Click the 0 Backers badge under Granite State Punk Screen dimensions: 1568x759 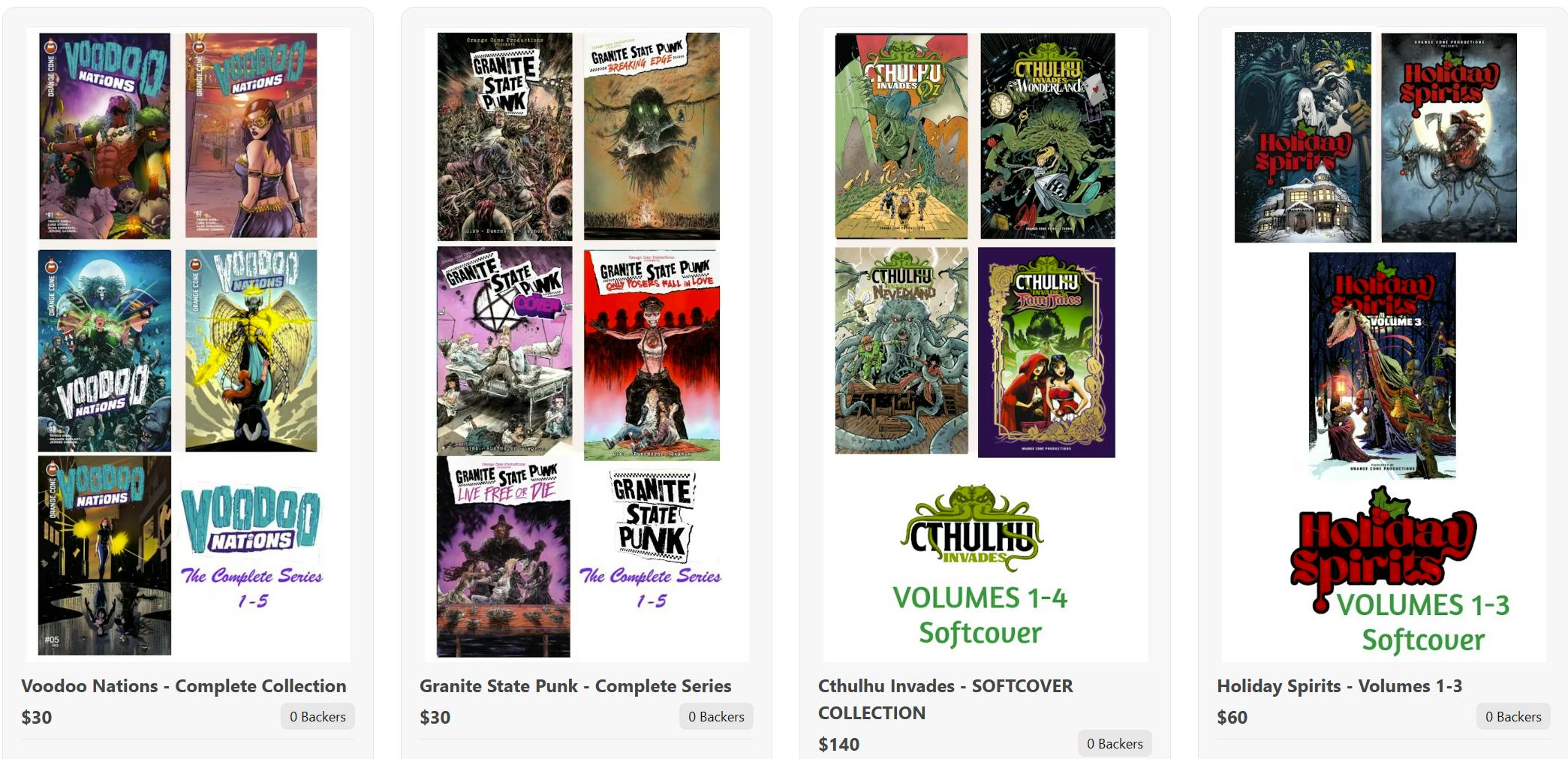tap(716, 717)
